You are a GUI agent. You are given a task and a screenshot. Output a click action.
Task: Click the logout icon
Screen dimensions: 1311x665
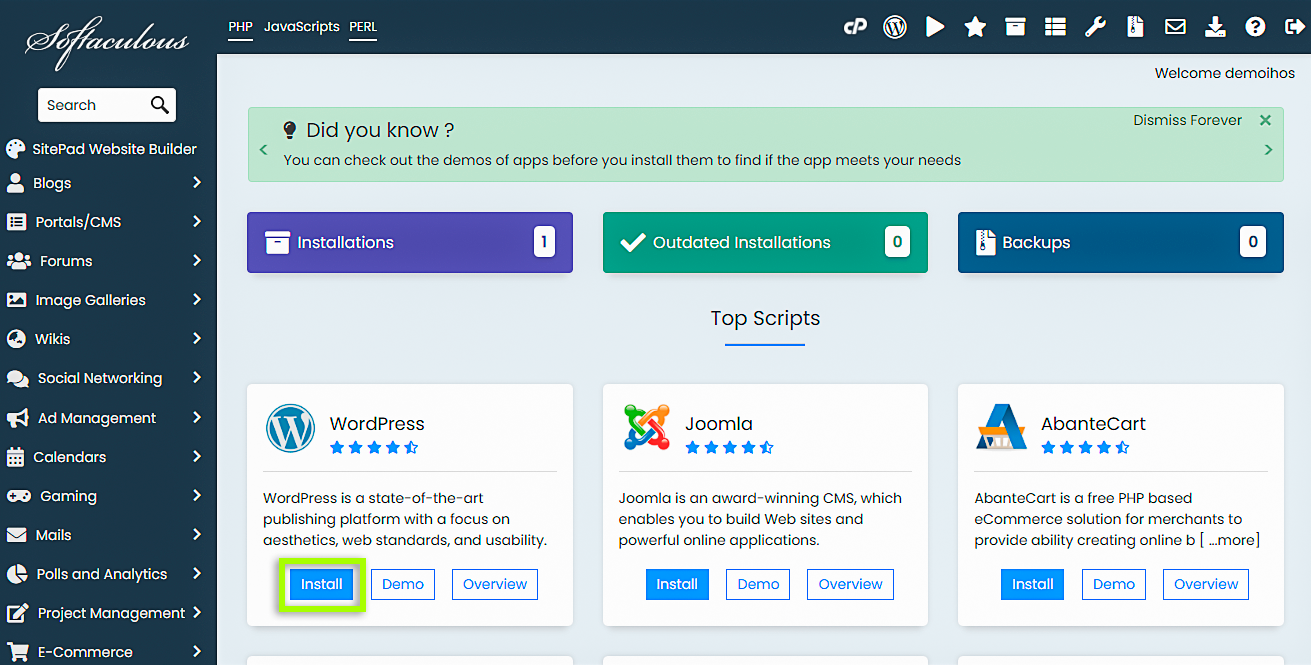1294,27
